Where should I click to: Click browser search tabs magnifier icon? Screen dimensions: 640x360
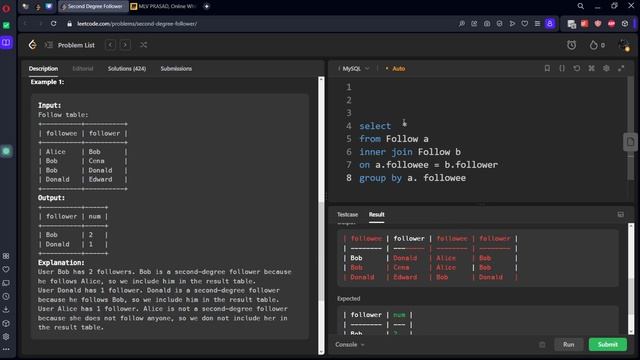580,6
